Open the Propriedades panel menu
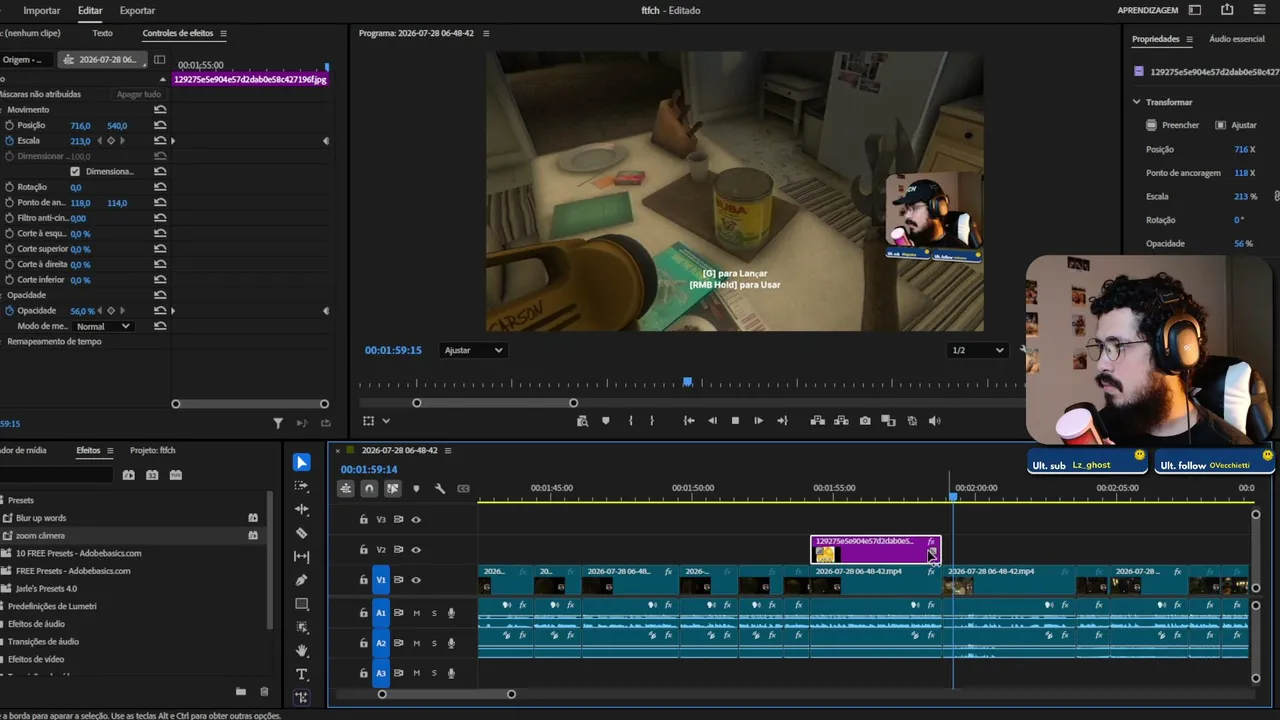 tap(1189, 39)
